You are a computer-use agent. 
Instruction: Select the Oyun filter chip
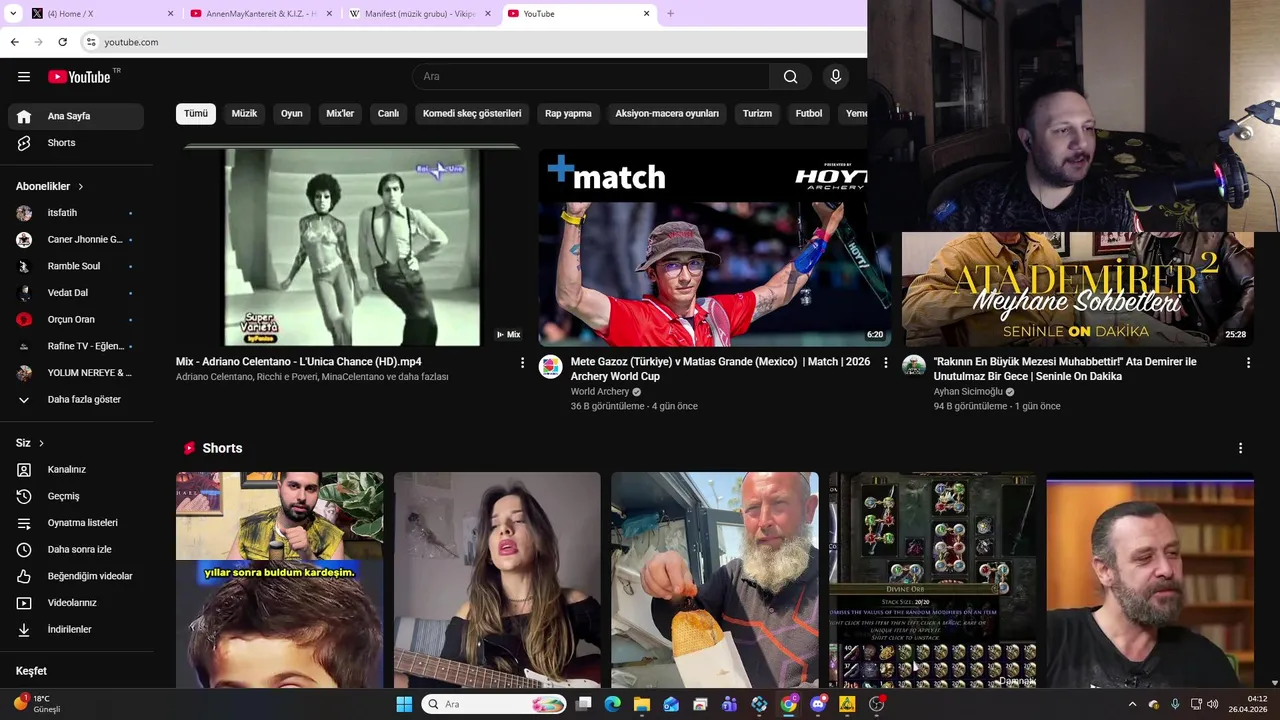292,113
